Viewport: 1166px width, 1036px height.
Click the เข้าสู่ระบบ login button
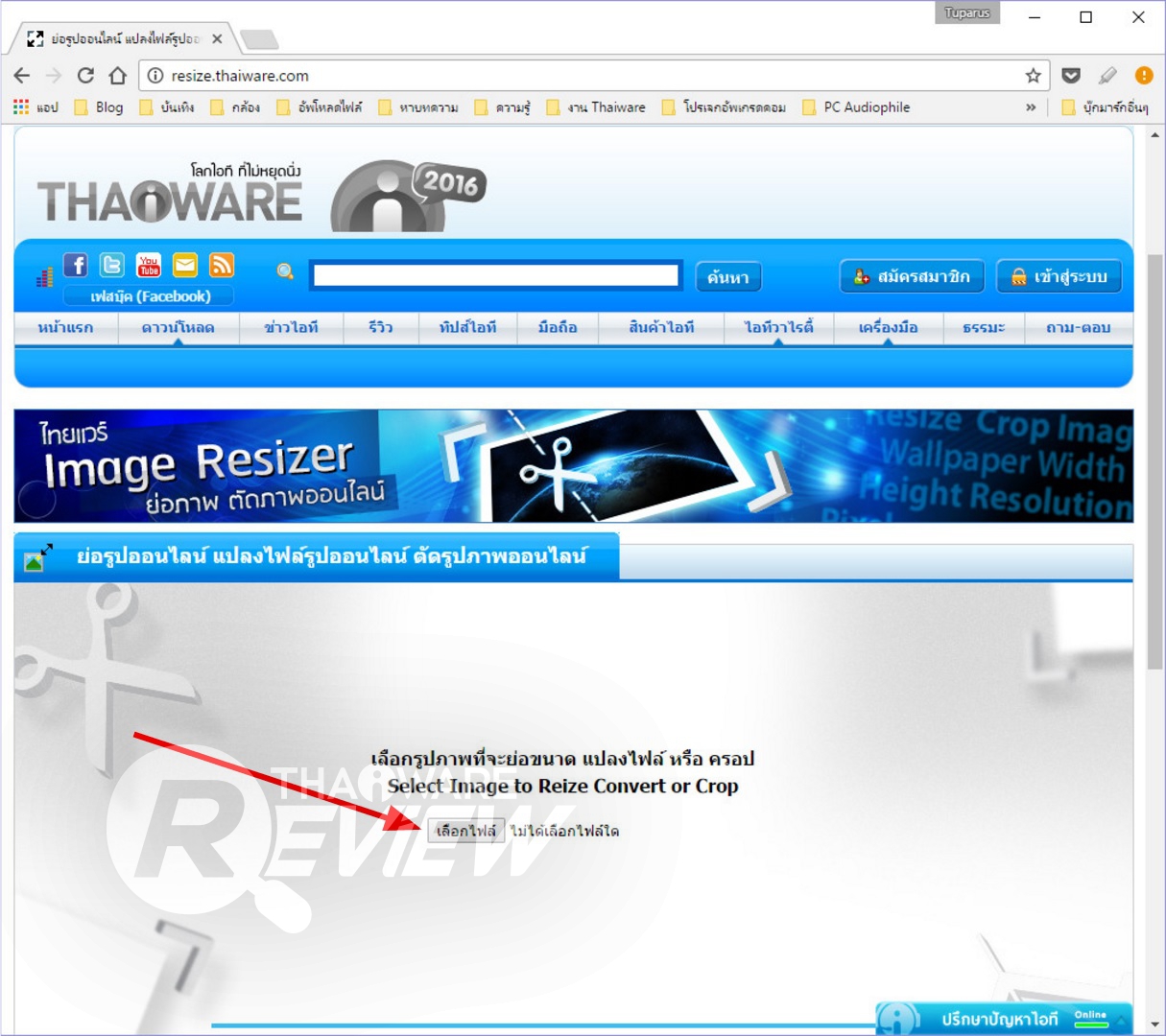pos(1059,276)
